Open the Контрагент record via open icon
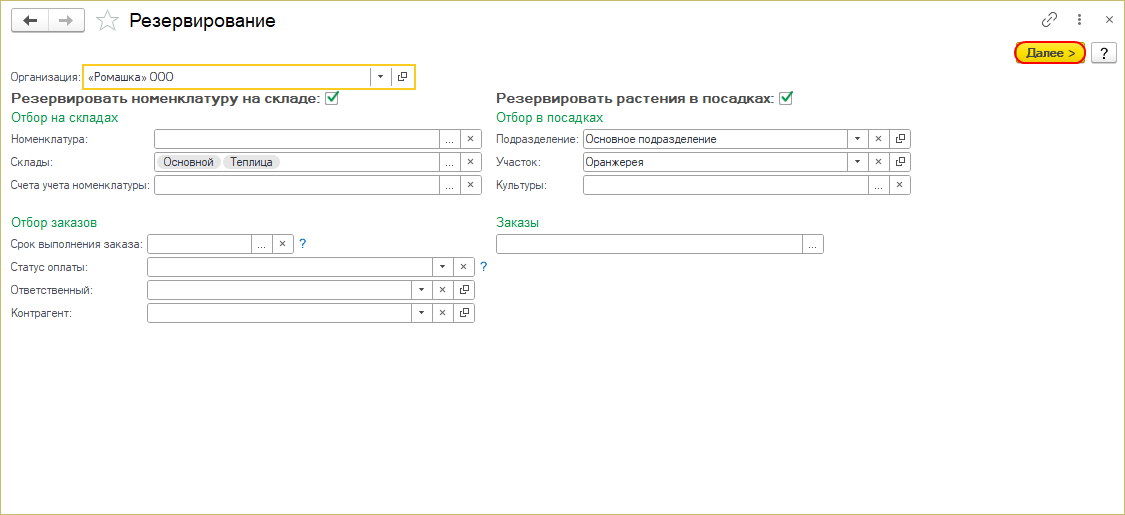 463,313
